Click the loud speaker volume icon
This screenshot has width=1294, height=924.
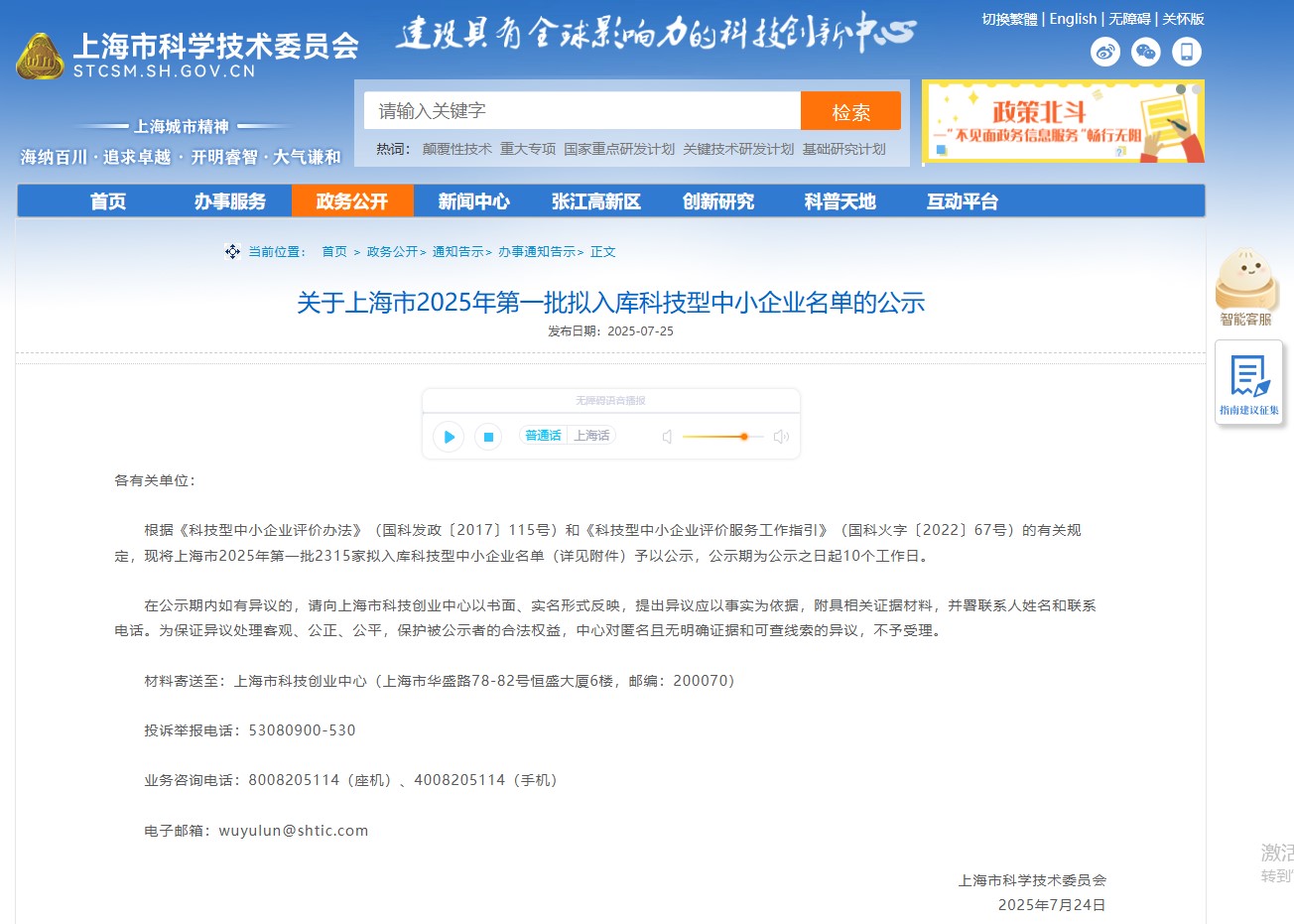[x=781, y=437]
